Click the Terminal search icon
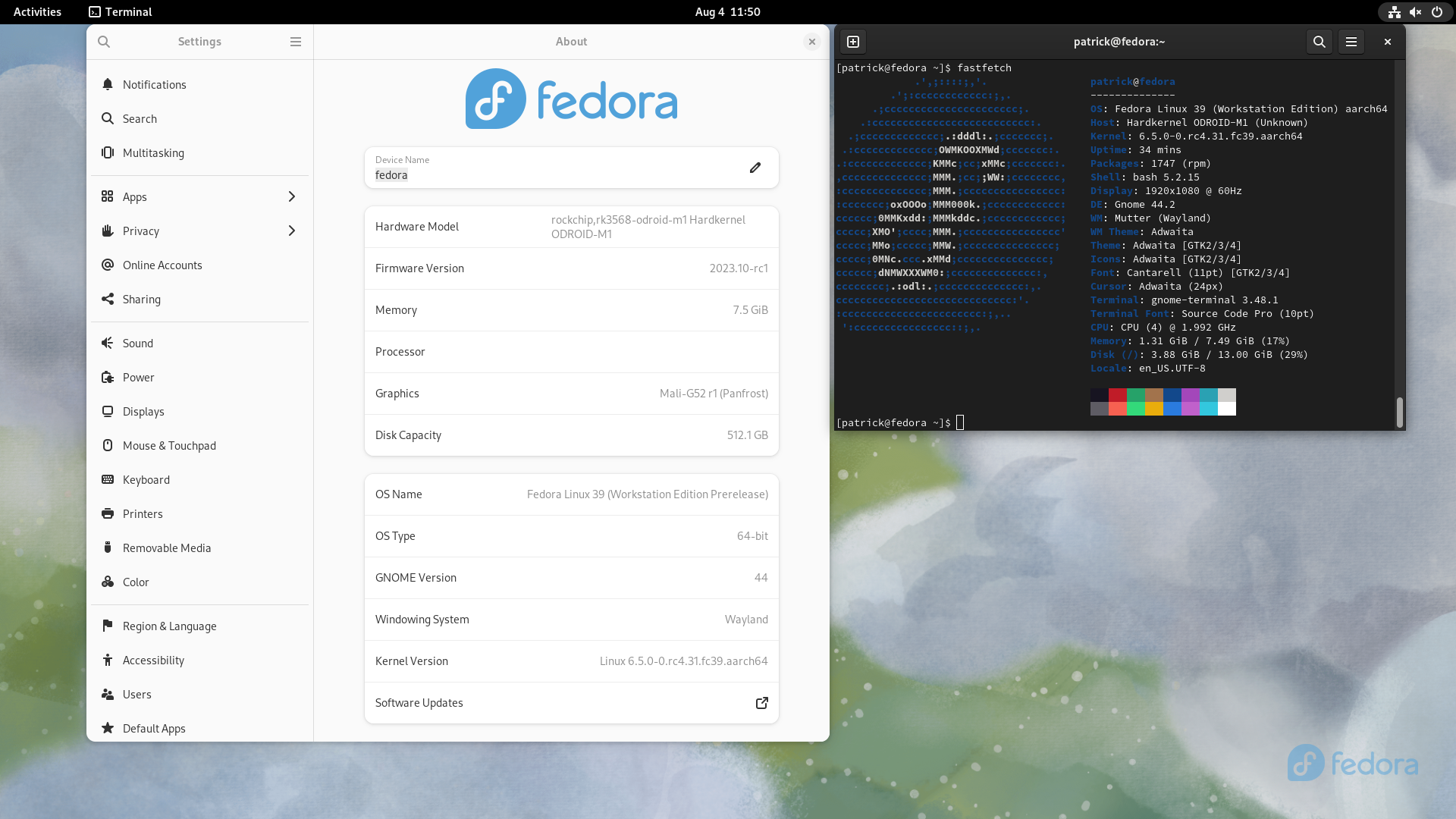1456x819 pixels. 1319,42
